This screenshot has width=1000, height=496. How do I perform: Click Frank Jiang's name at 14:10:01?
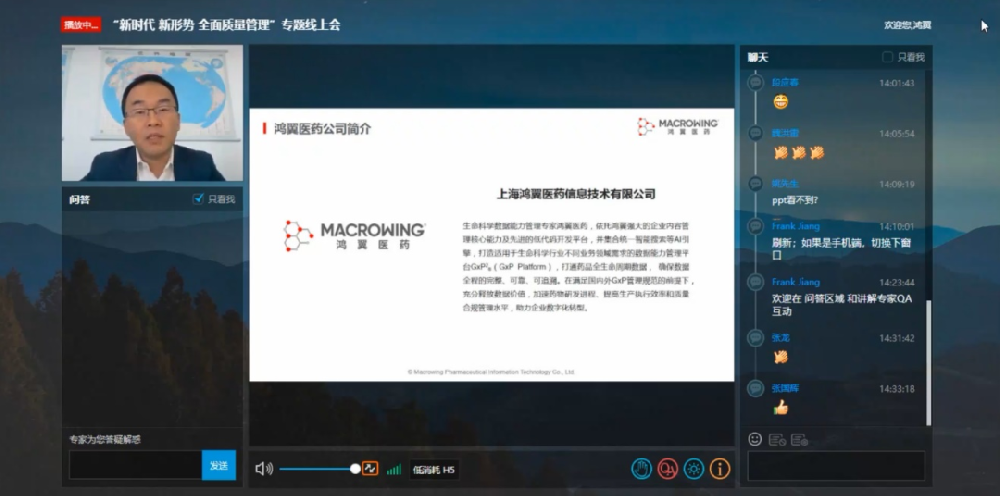[x=796, y=226]
